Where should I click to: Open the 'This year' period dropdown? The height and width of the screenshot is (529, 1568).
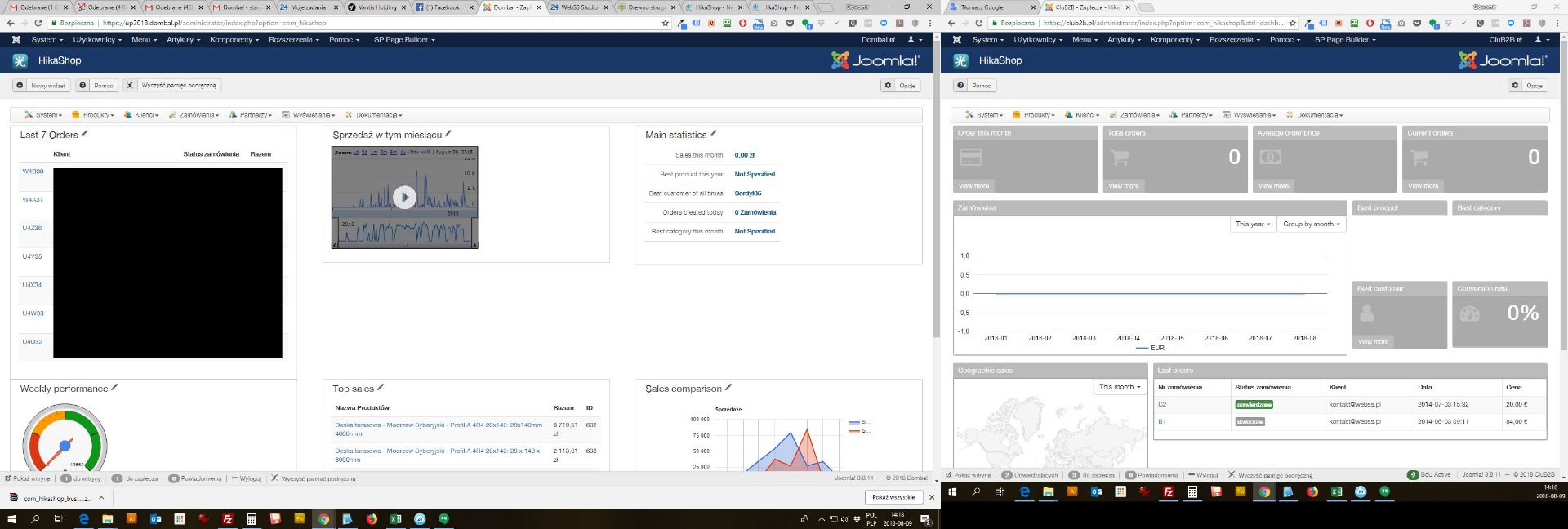coord(1253,224)
